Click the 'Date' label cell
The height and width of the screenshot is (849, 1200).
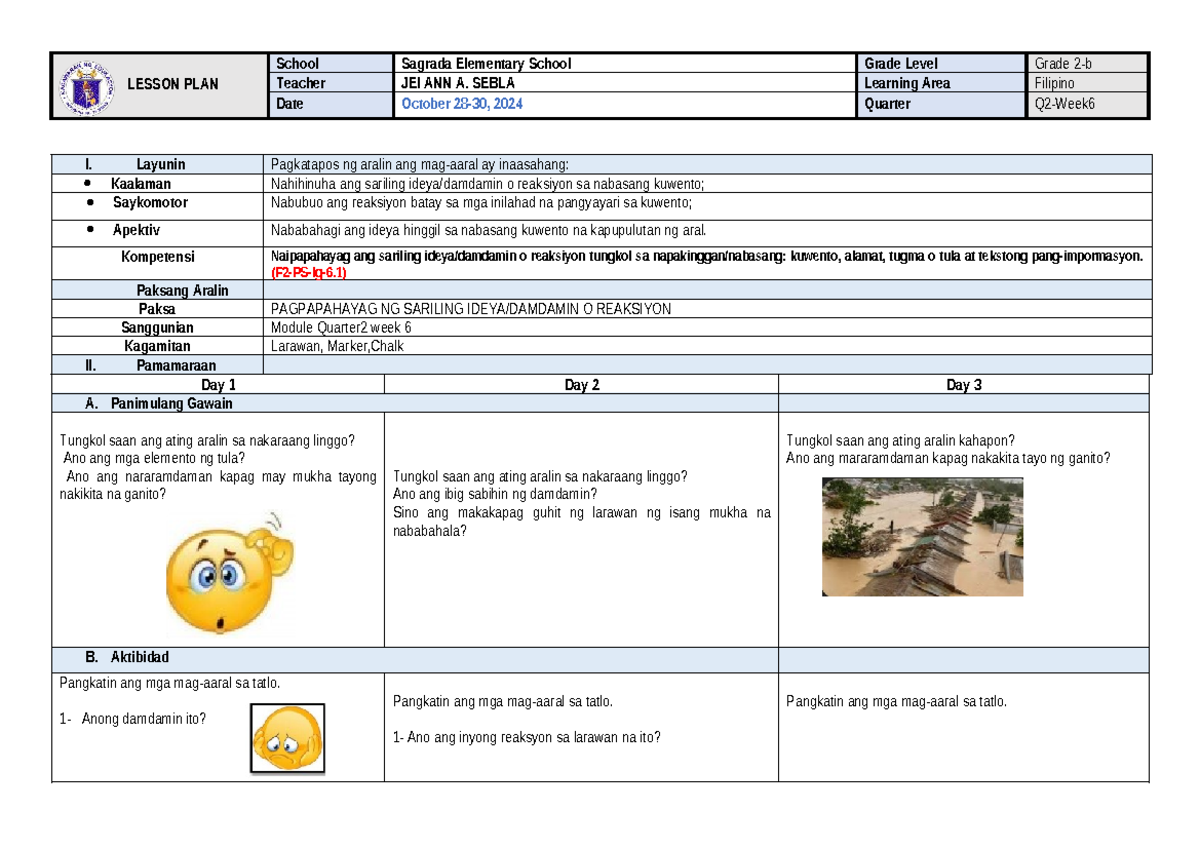(x=330, y=104)
